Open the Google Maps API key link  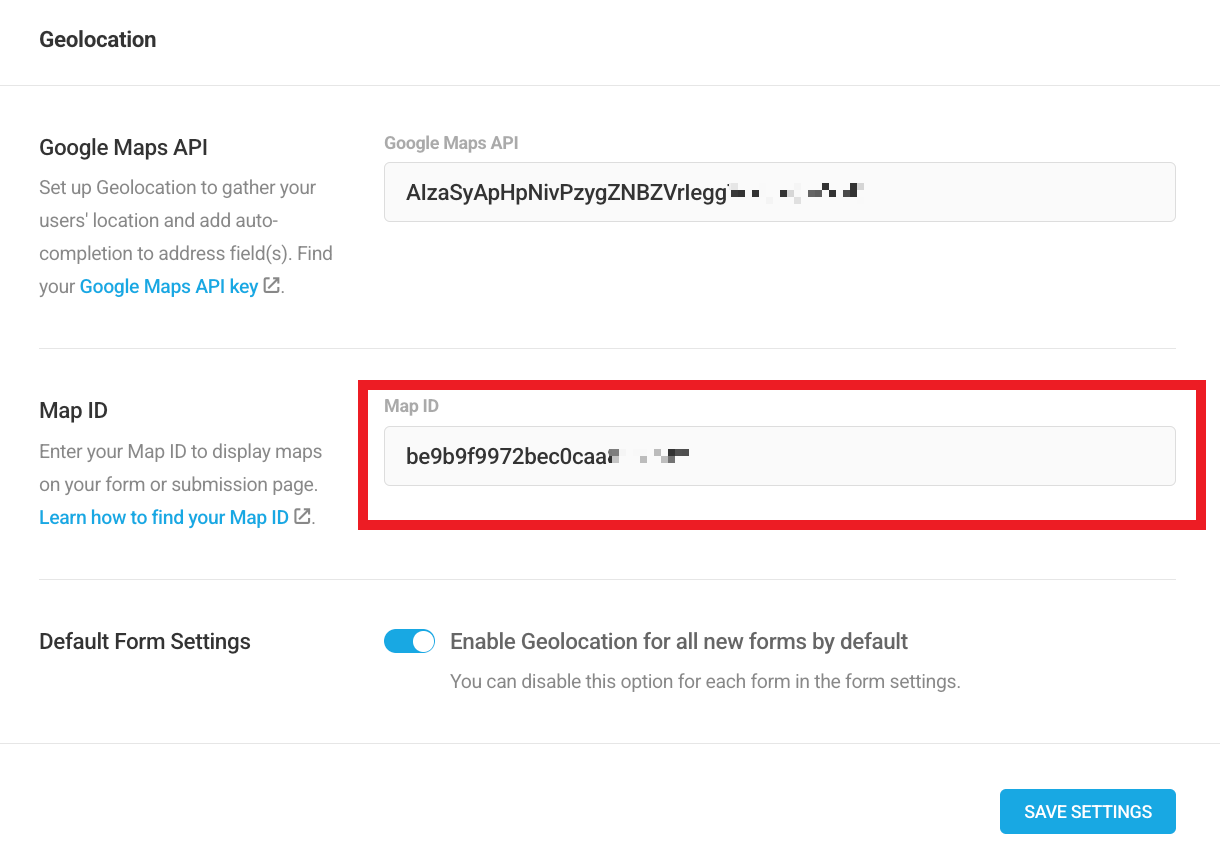click(x=168, y=286)
